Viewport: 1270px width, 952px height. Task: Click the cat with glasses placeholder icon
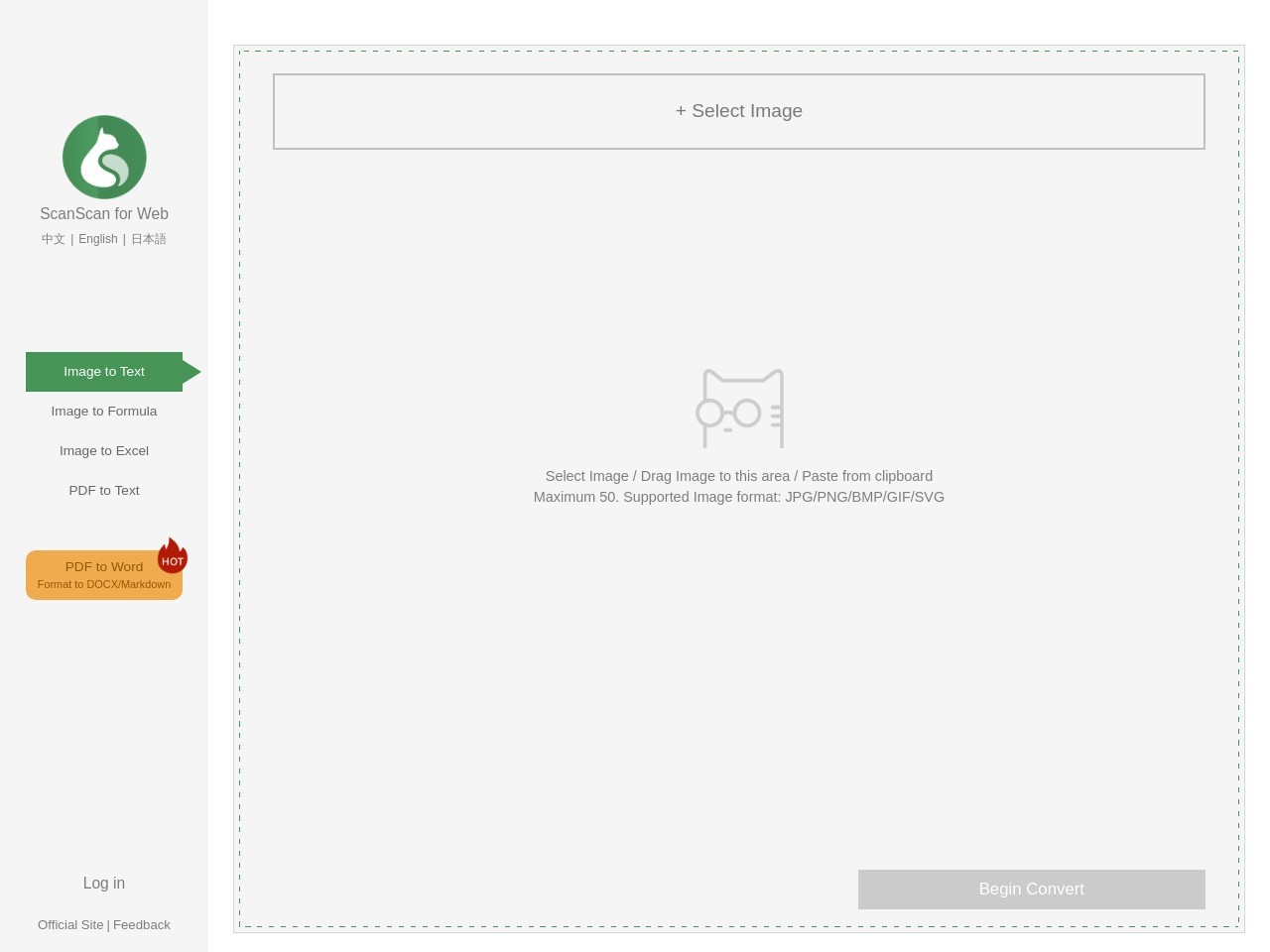(740, 408)
